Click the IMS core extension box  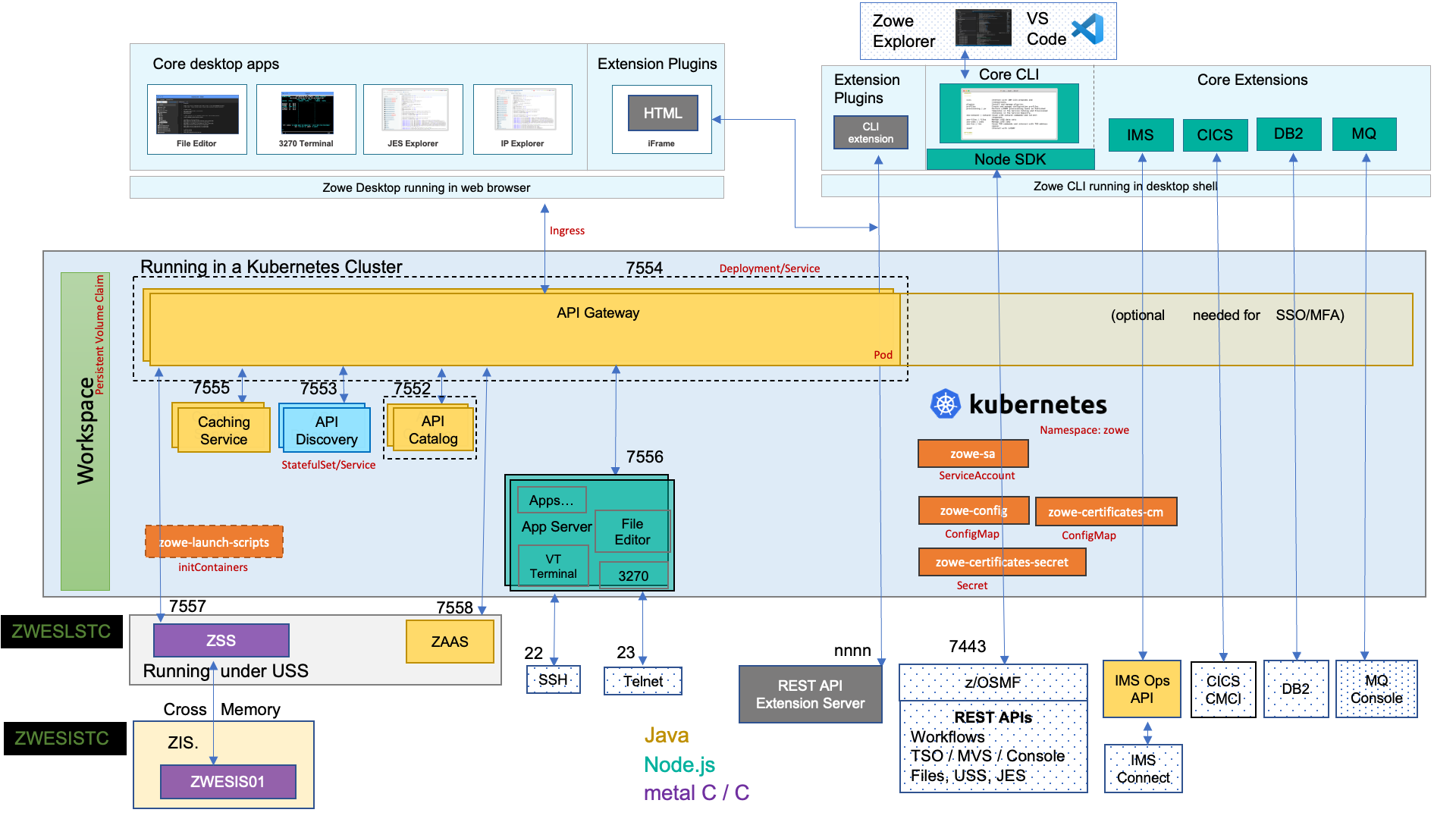point(1141,135)
